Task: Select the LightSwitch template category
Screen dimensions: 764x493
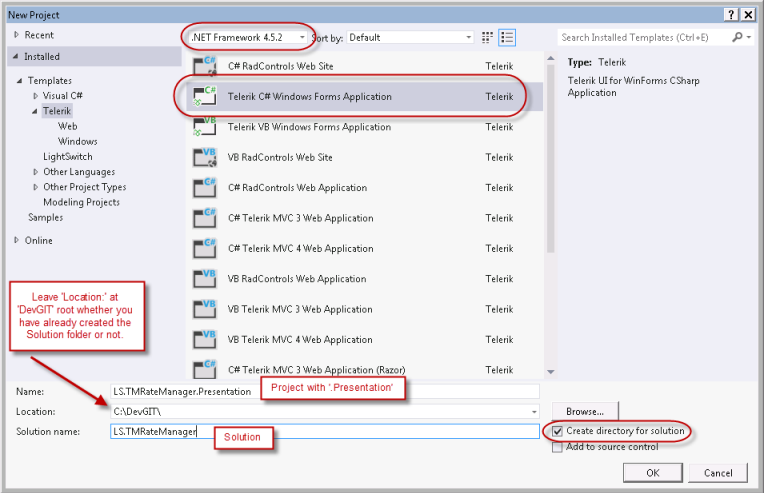Action: tap(68, 156)
